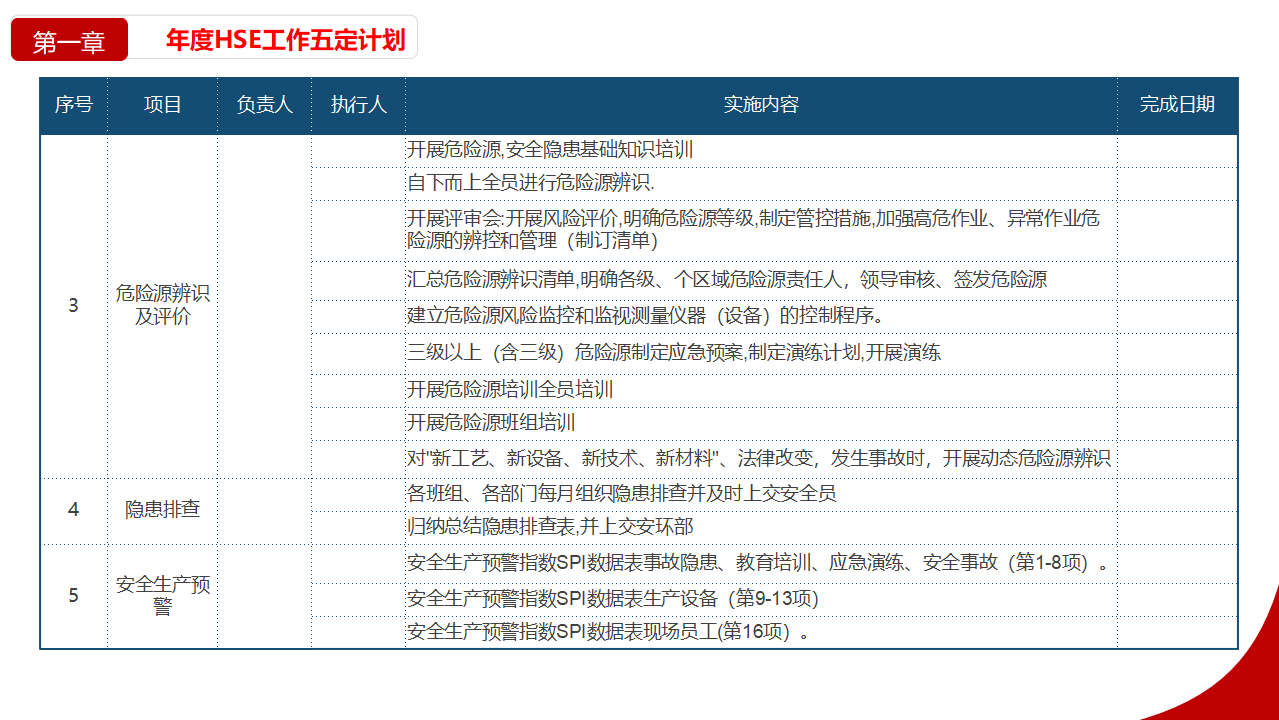
Task: Select row starting 对"新工艺、新设备
Action: pos(761,459)
